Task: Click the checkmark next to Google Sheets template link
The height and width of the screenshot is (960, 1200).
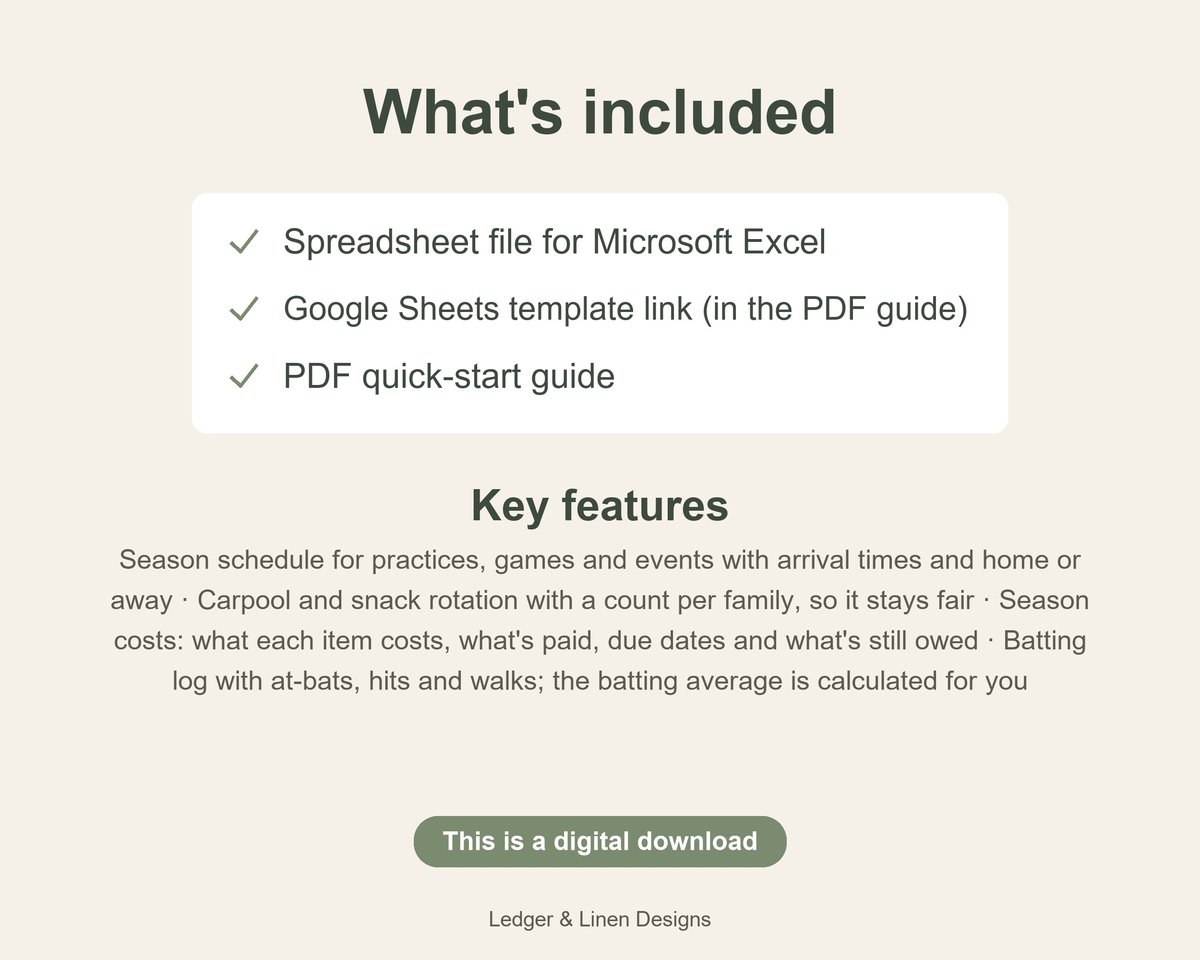Action: tap(244, 309)
